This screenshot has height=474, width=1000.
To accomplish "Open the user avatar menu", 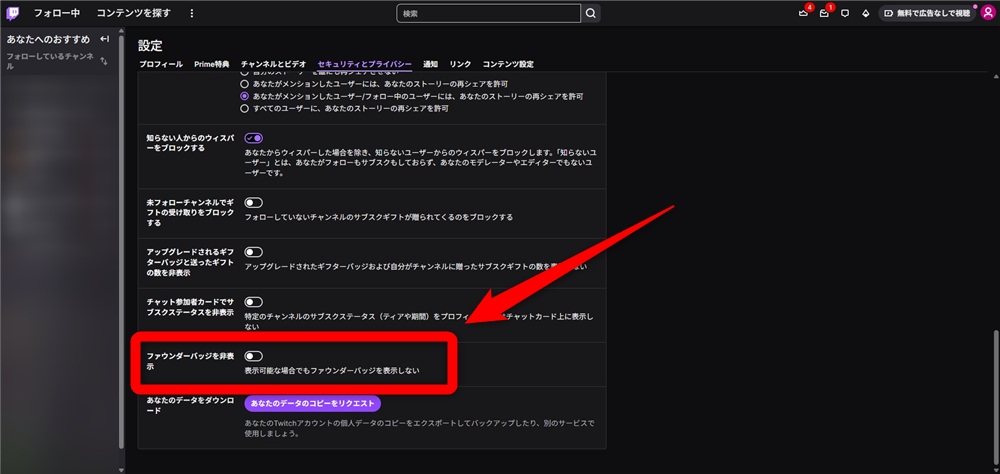I will (987, 13).
